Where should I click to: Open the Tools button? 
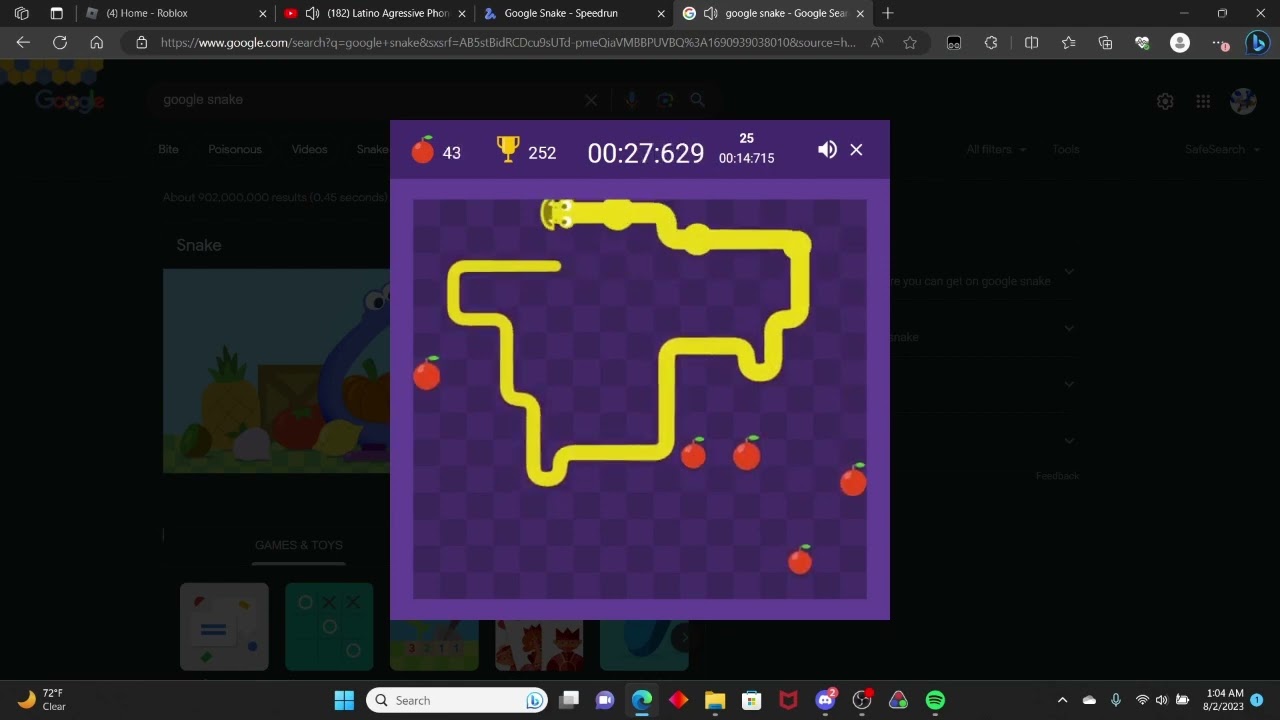[1065, 149]
